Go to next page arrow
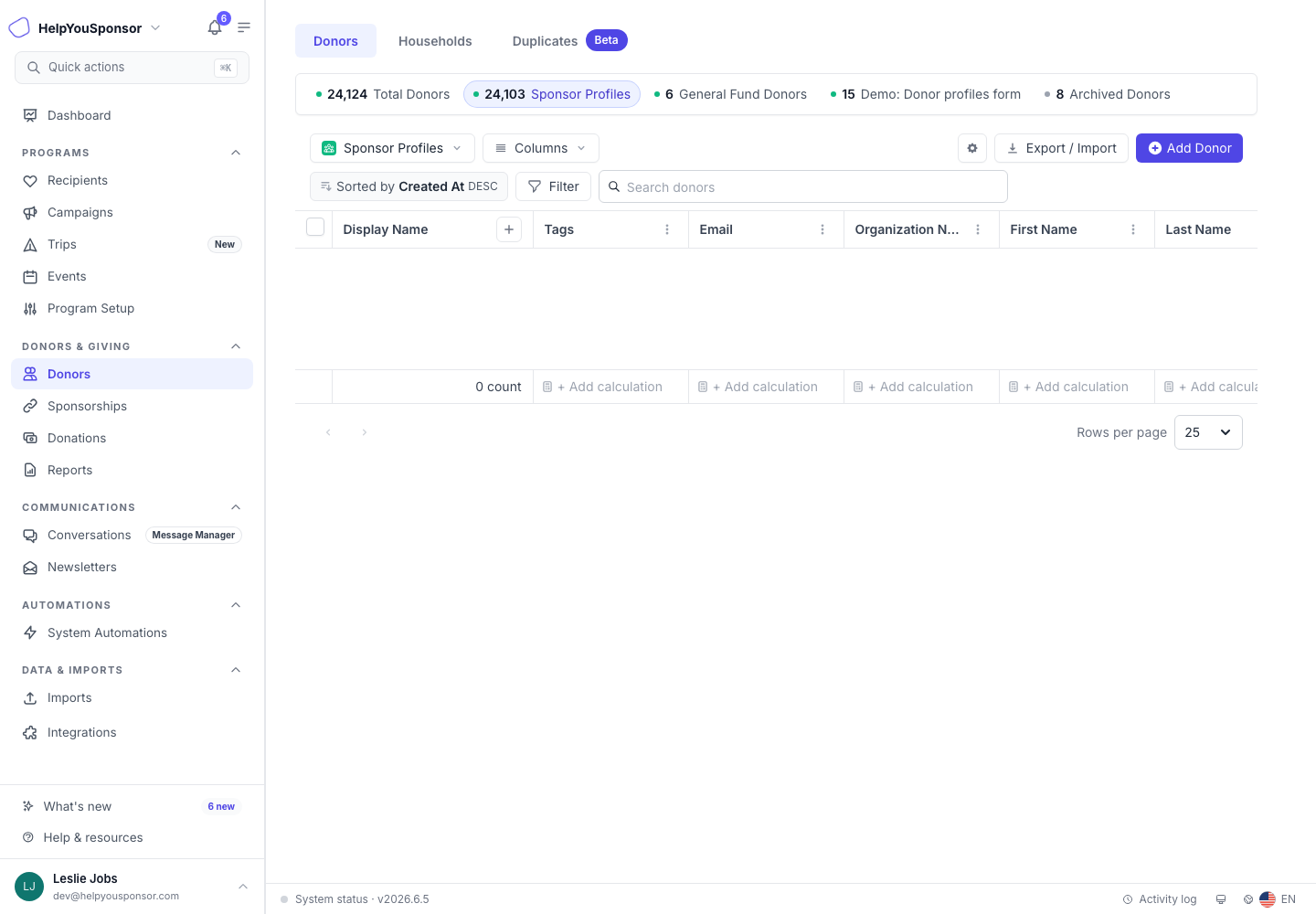Image resolution: width=1316 pixels, height=914 pixels. [365, 432]
